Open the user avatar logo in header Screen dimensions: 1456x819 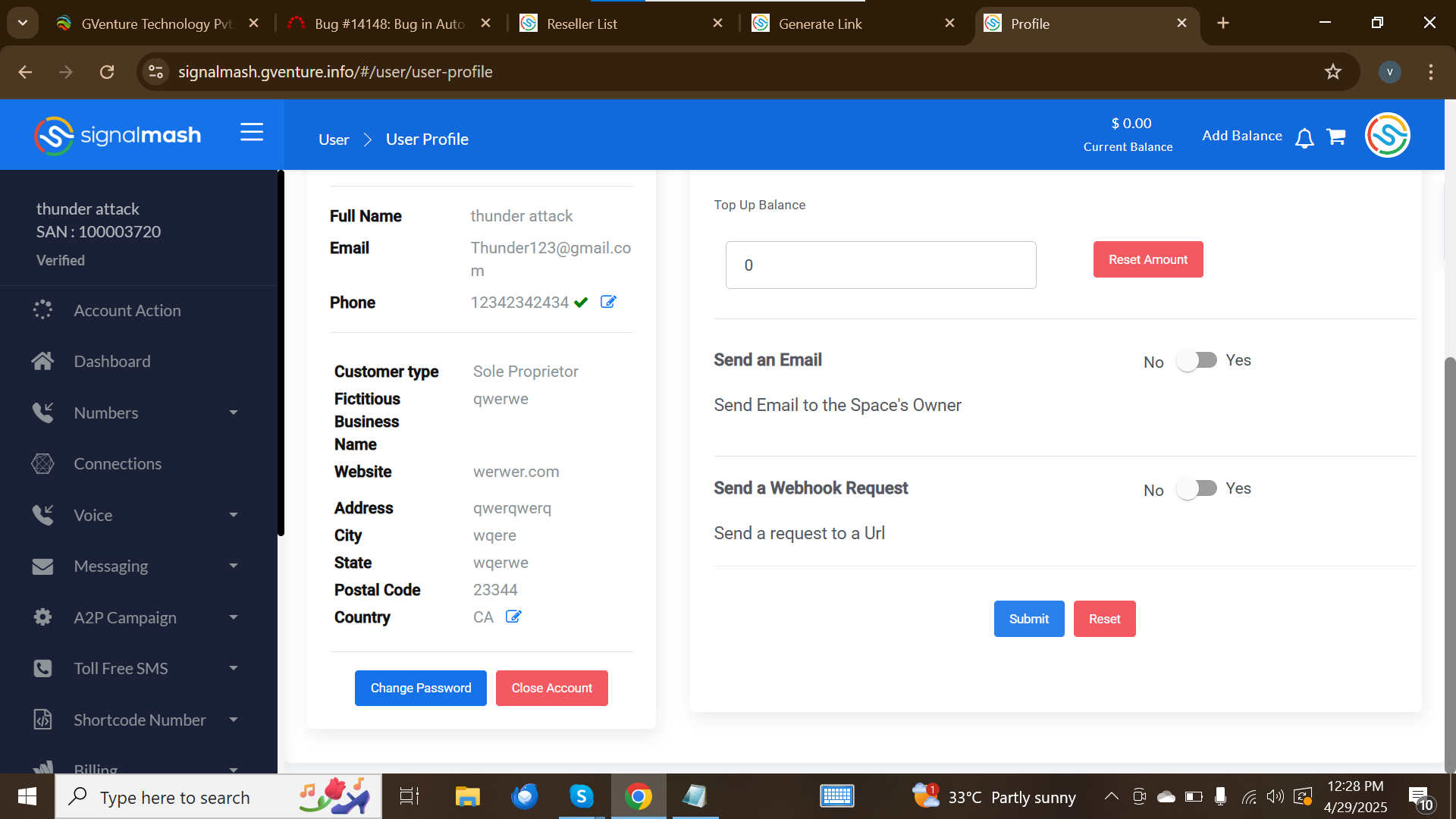(x=1387, y=136)
